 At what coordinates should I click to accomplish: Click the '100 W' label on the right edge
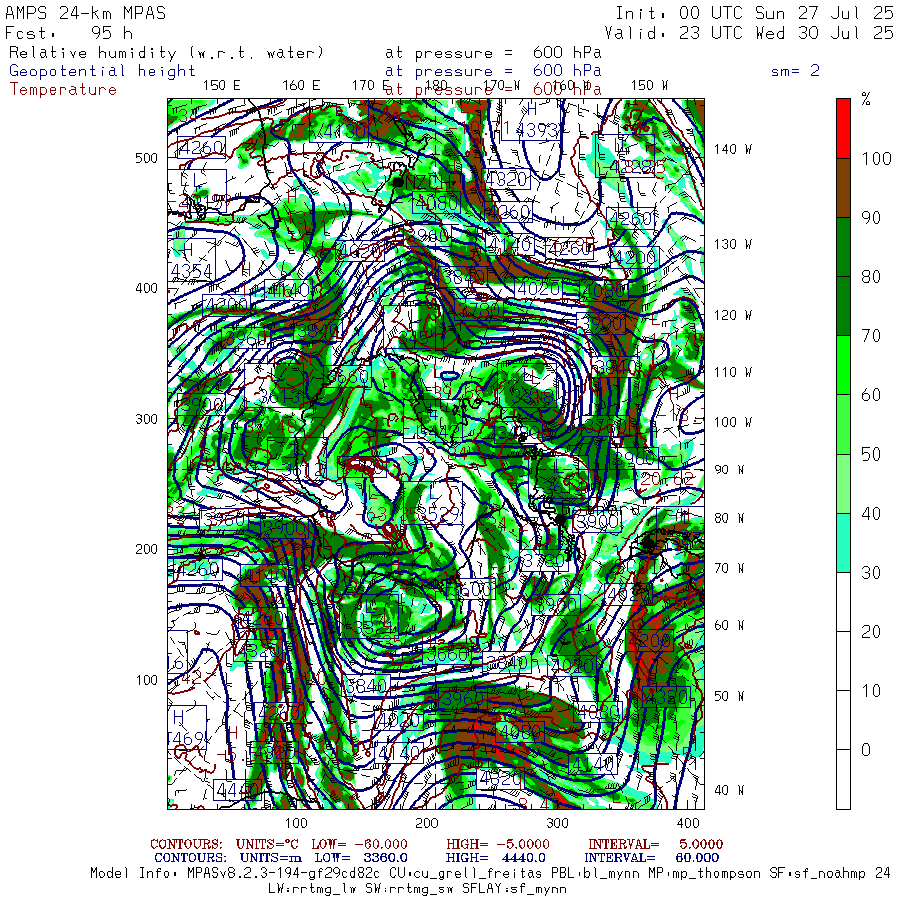(732, 422)
